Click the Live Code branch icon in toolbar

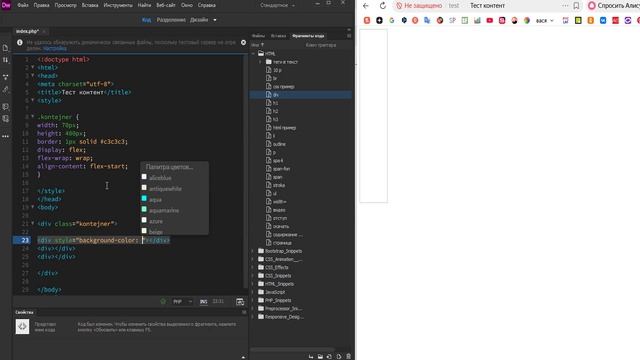pos(5,77)
